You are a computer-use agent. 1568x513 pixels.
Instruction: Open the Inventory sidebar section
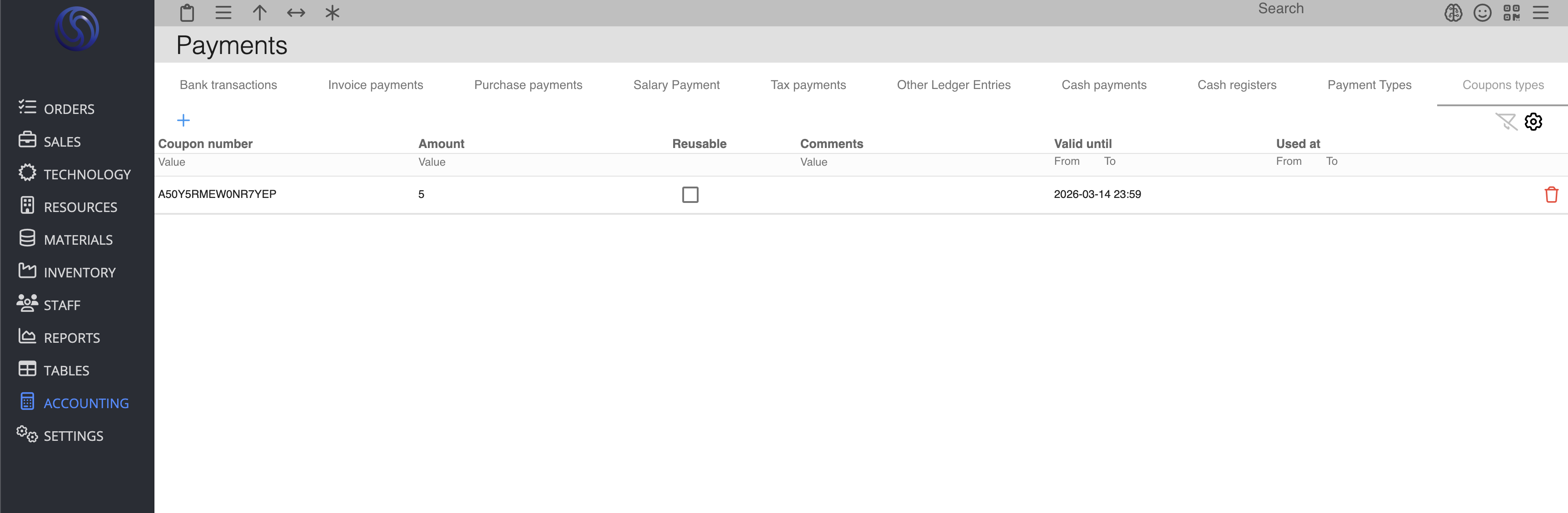(x=79, y=273)
